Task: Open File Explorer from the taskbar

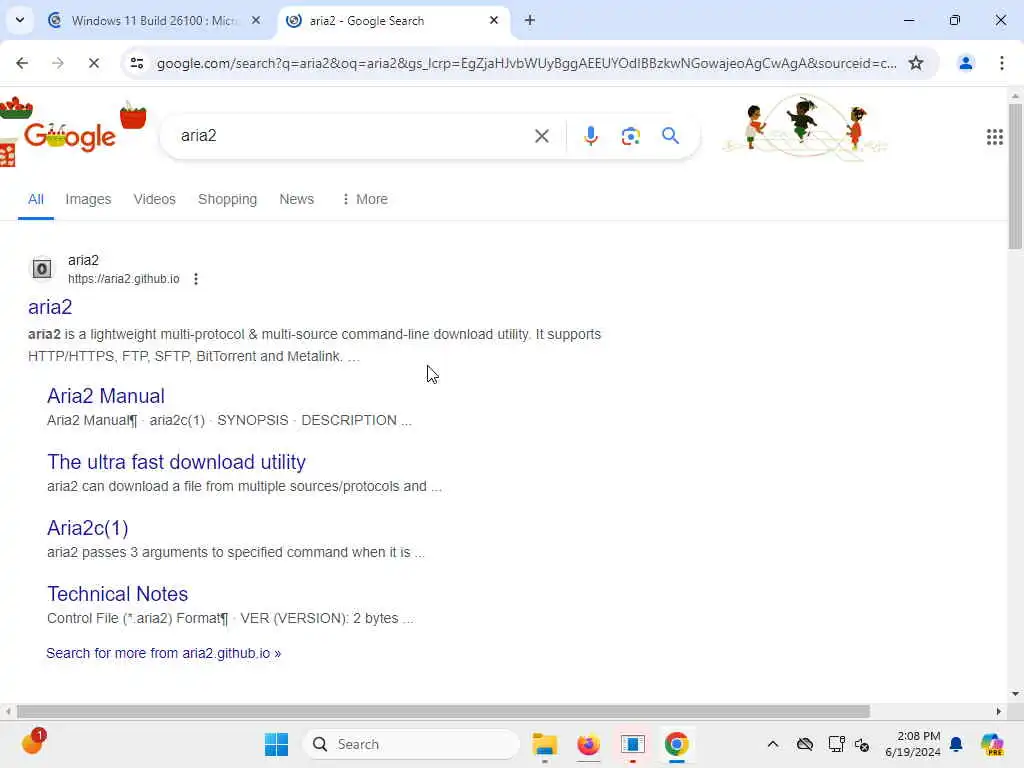Action: click(545, 744)
